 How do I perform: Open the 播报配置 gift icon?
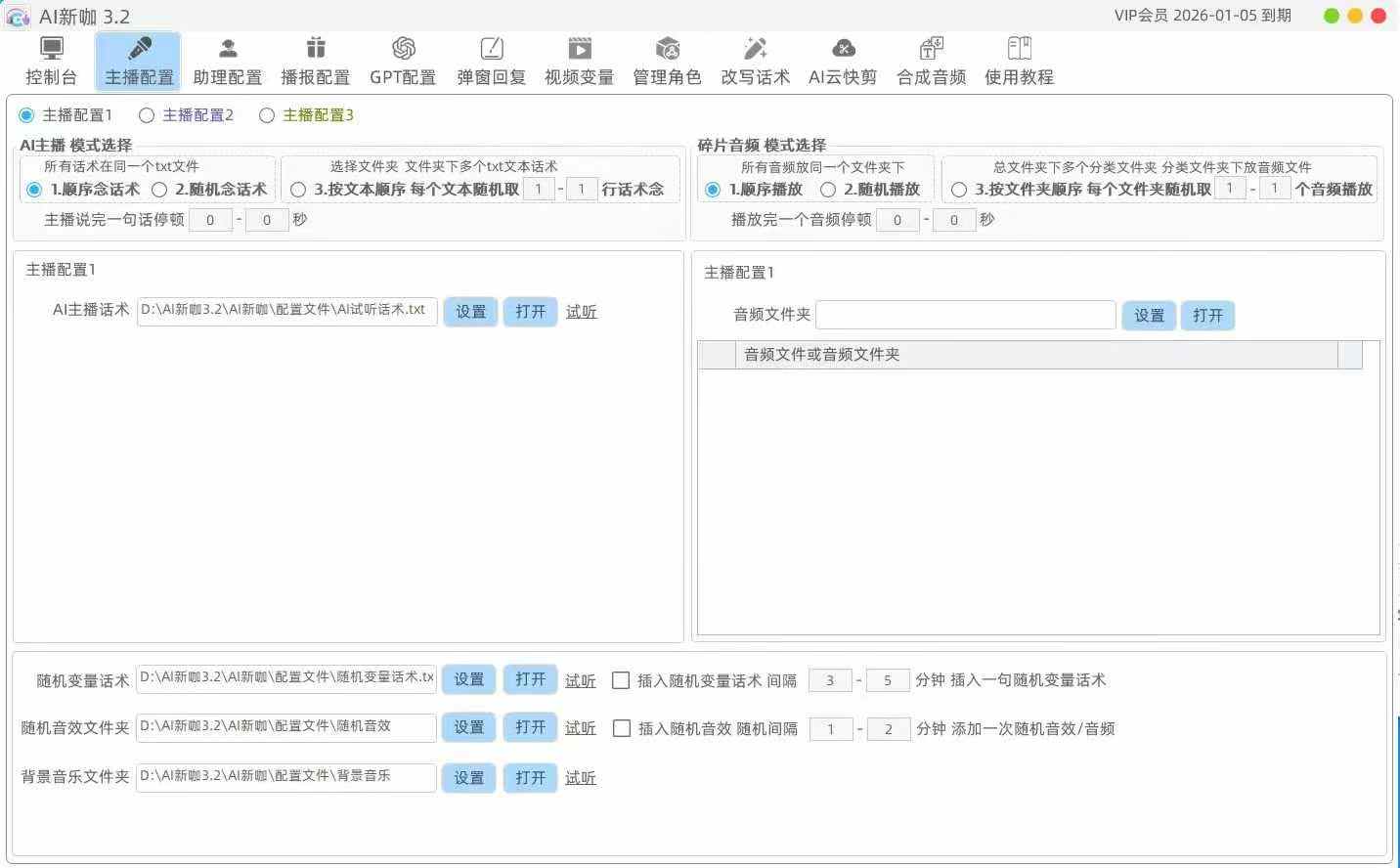tap(315, 50)
